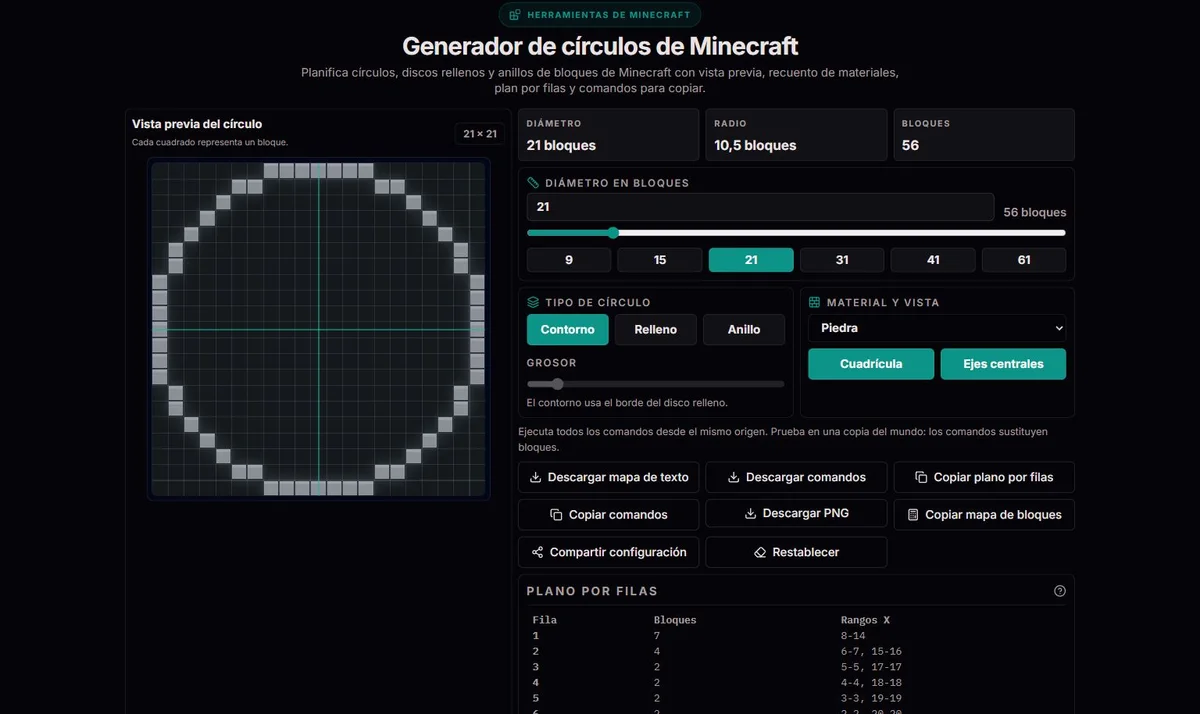The image size is (1200, 714).
Task: Click the Diámetro 21 bloques stat card
Action: (x=608, y=135)
